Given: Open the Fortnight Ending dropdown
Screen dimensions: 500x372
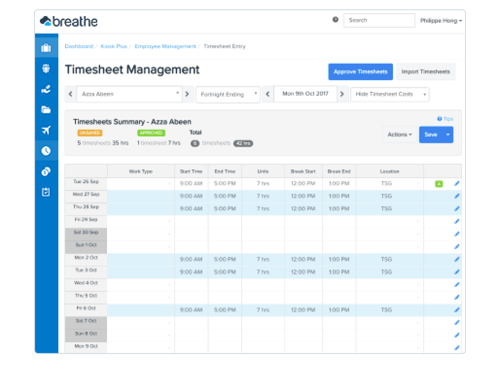Looking at the screenshot, I should click(228, 95).
